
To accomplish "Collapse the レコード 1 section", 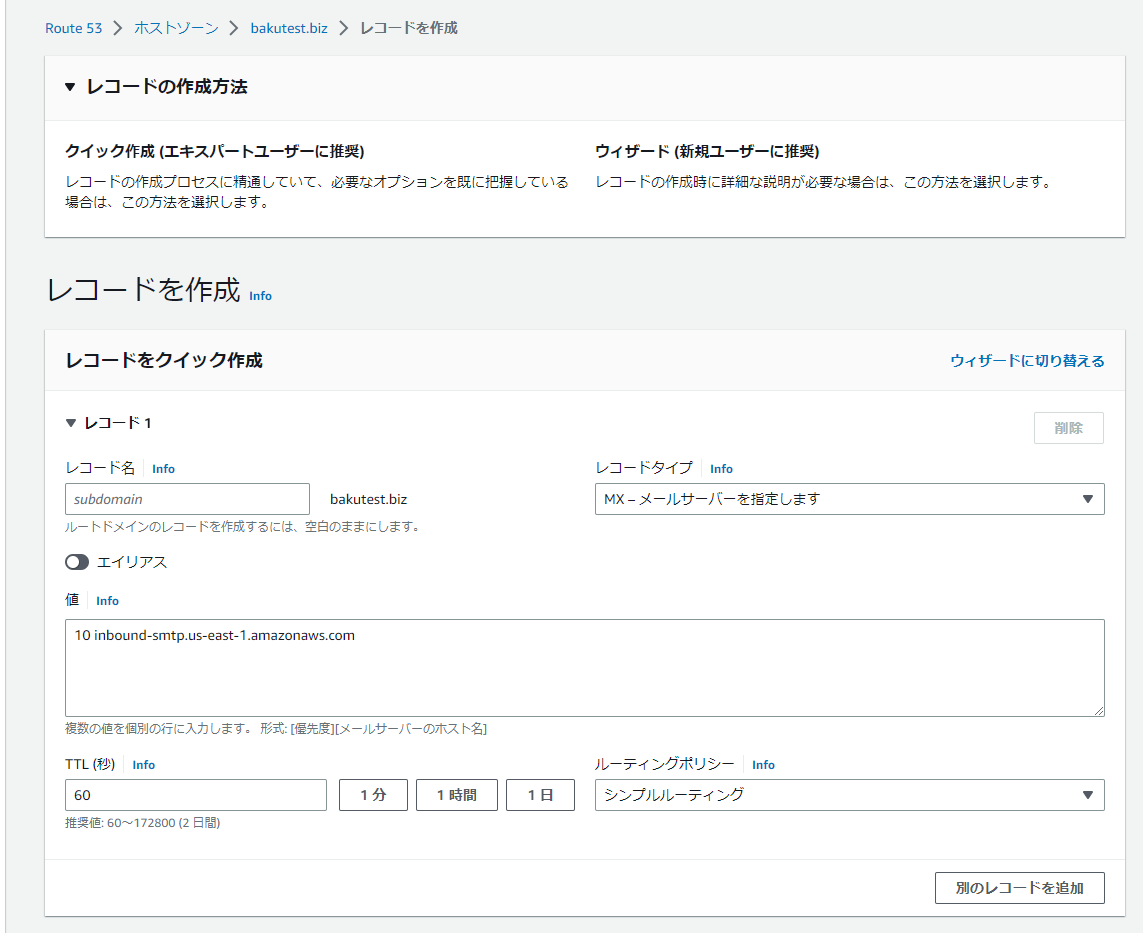I will pyautogui.click(x=71, y=423).
